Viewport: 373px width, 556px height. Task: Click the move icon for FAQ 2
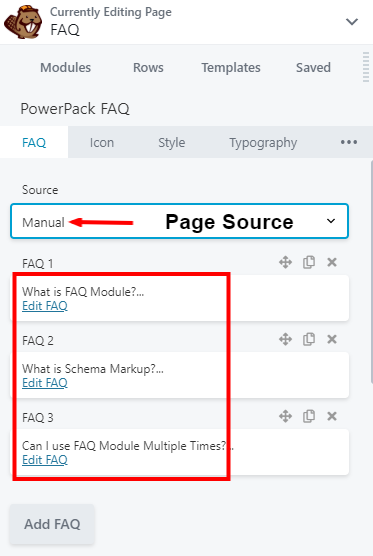pyautogui.click(x=285, y=339)
